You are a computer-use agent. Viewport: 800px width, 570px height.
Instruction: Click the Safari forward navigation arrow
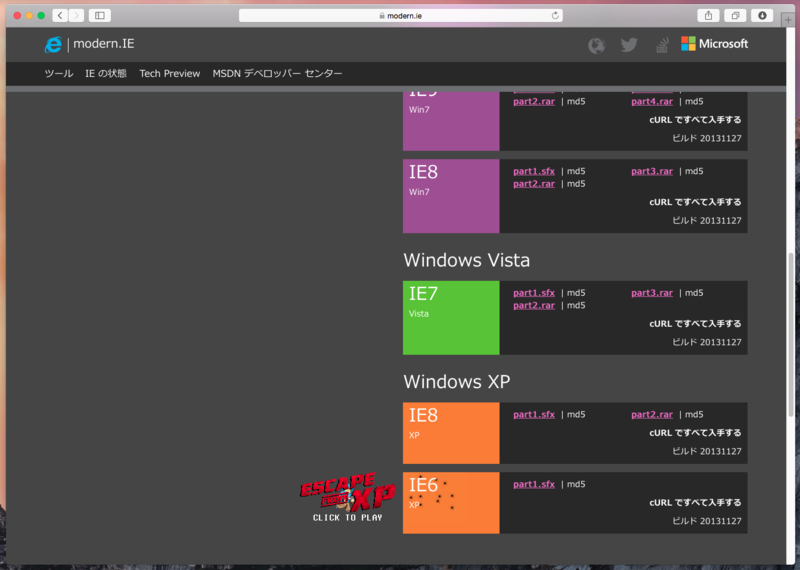pos(77,16)
